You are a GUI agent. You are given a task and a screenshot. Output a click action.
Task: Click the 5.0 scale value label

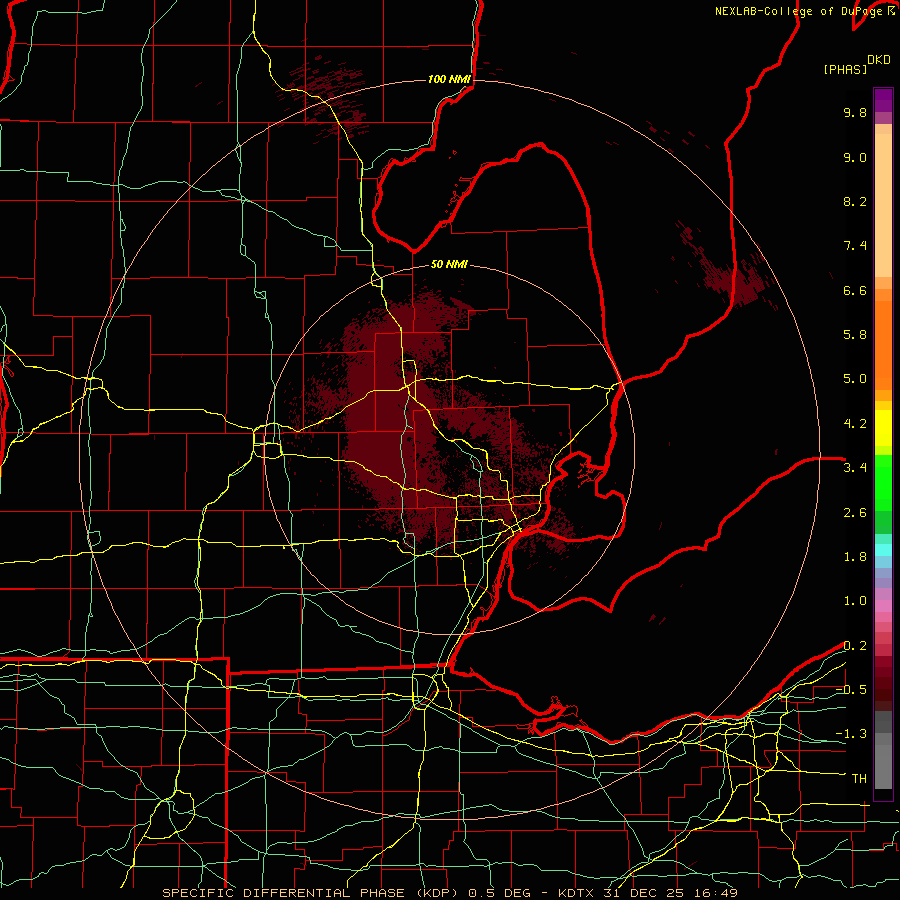(x=855, y=379)
